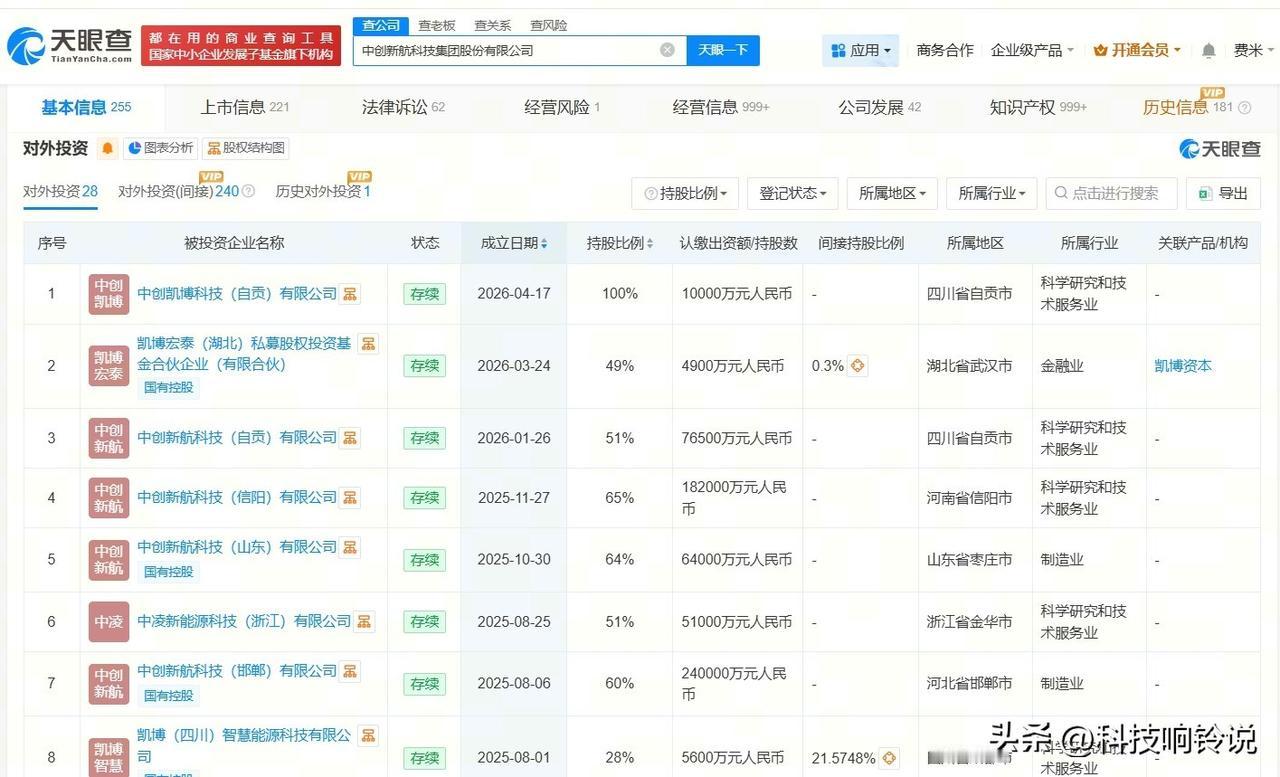This screenshot has width=1280, height=777.
Task: Click the alert bell next to 对外投资
Action: pos(107,148)
